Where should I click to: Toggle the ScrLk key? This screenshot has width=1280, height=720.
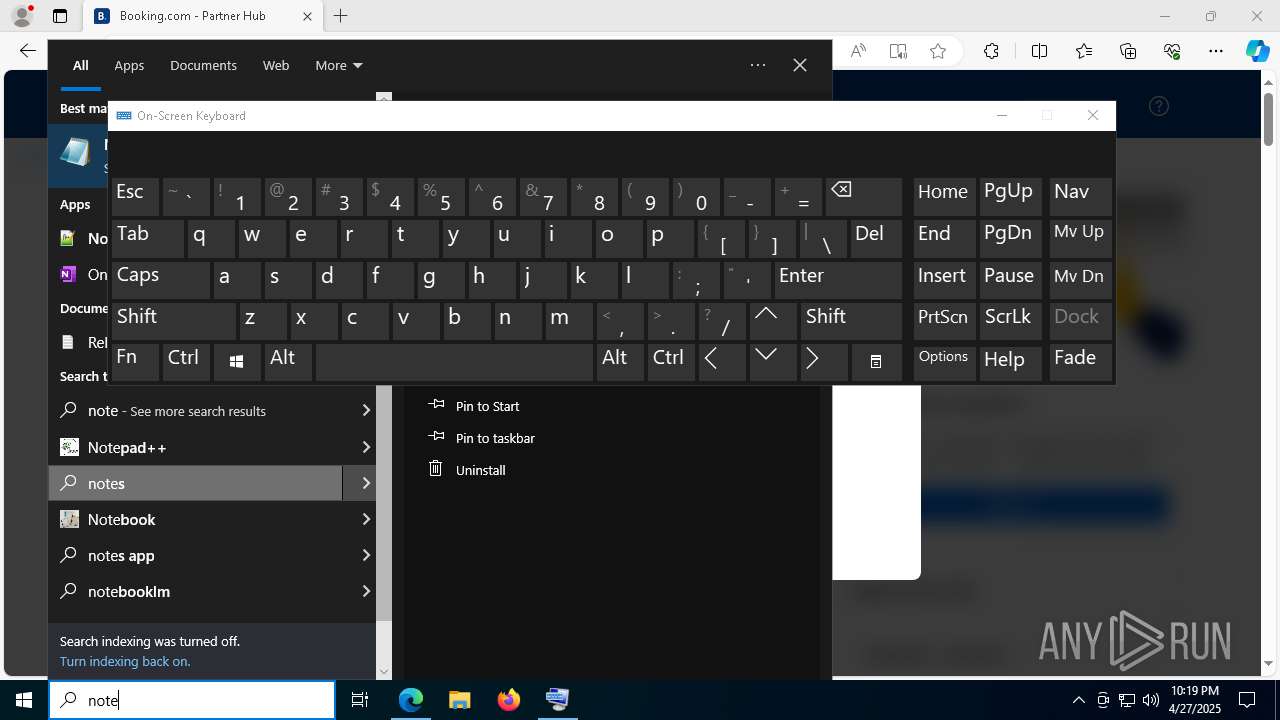1010,320
